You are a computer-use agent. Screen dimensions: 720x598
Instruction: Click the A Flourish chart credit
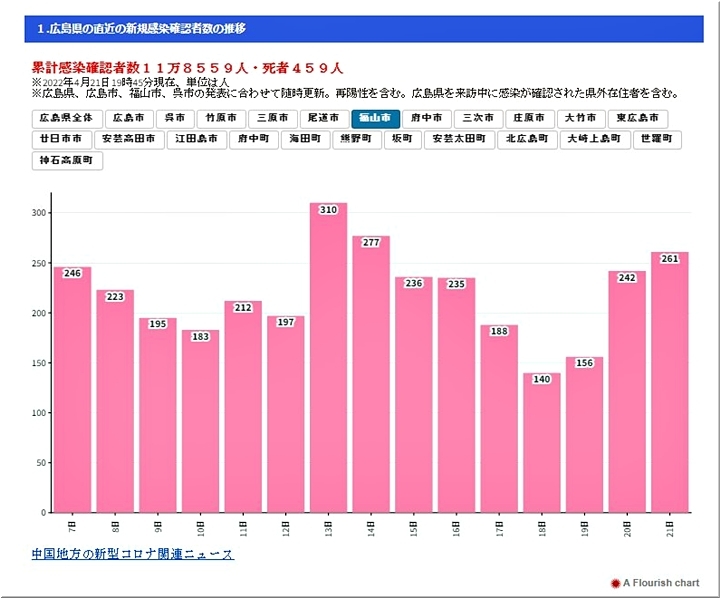coord(661,582)
